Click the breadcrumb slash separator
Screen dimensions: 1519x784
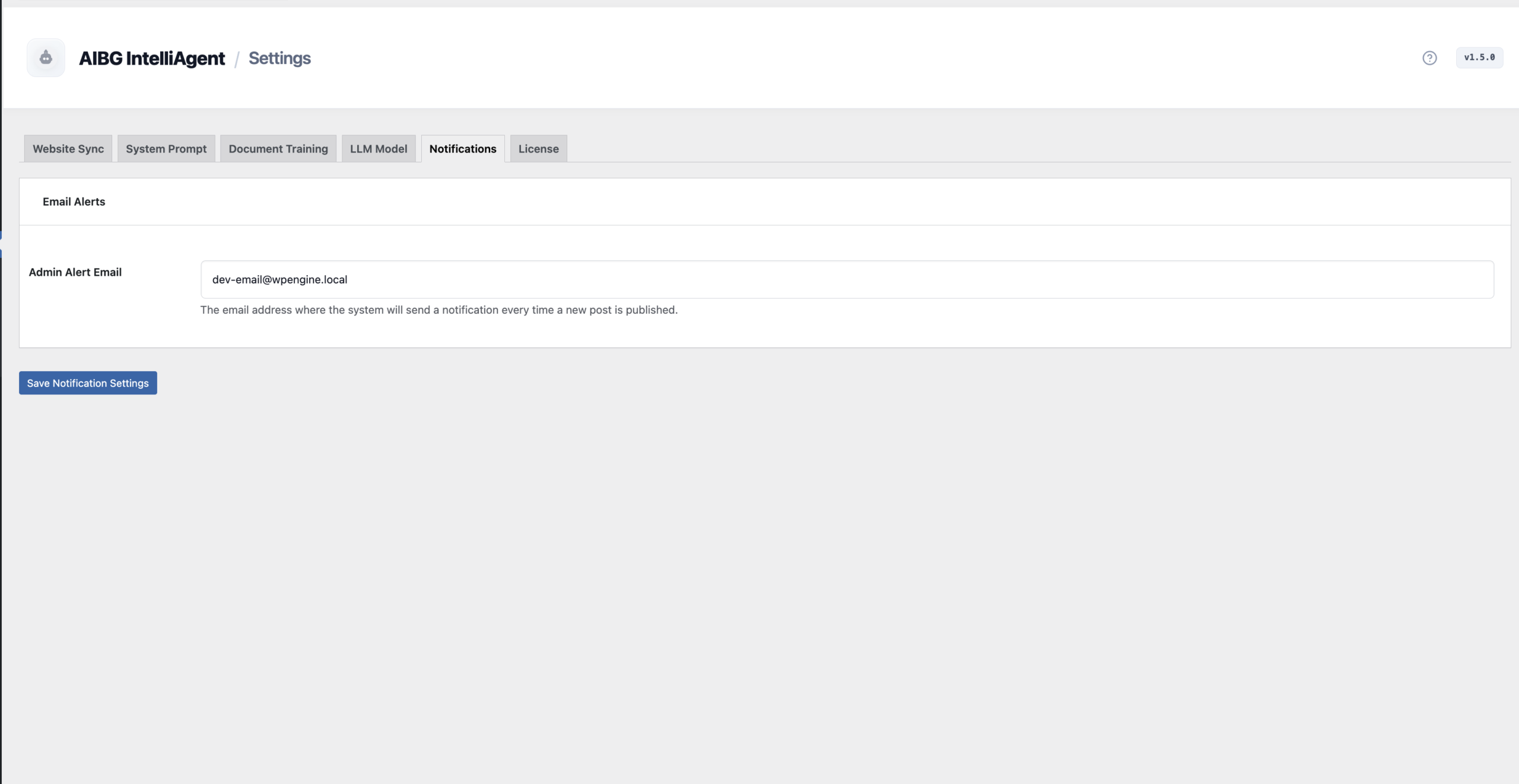237,59
